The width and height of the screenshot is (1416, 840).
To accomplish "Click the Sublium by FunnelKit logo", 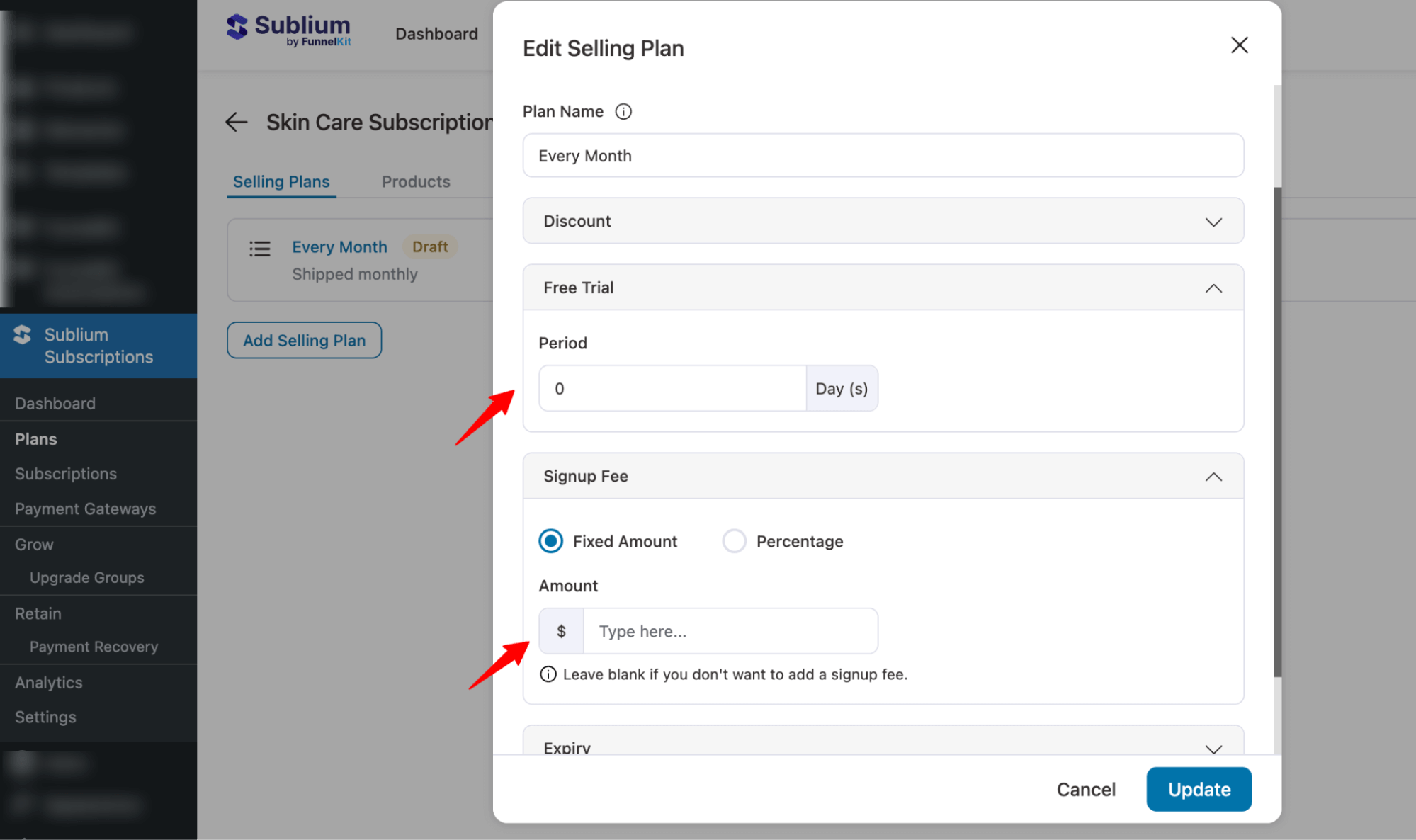I will coord(289,30).
